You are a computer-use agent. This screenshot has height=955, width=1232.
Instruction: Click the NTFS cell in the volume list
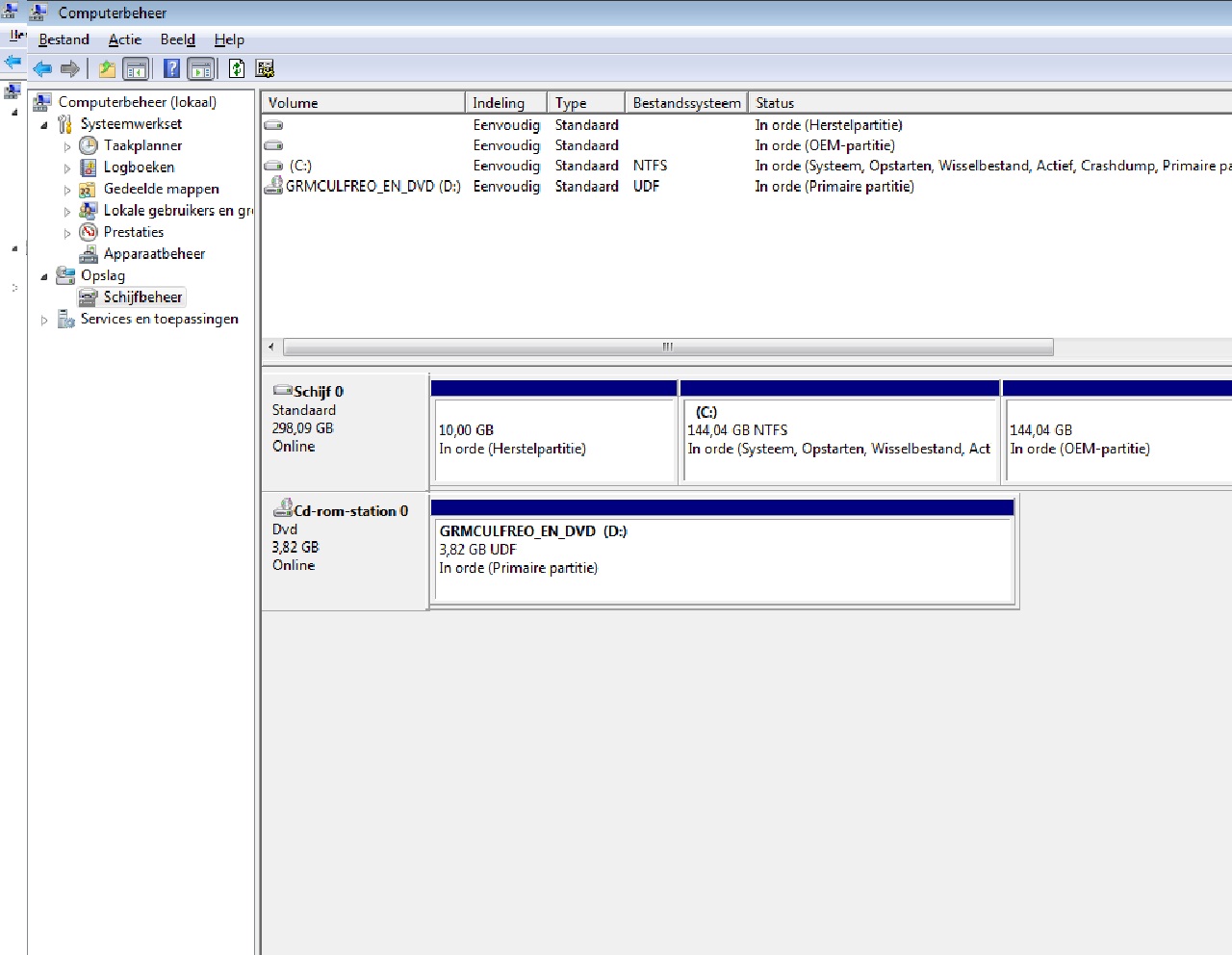pos(650,166)
